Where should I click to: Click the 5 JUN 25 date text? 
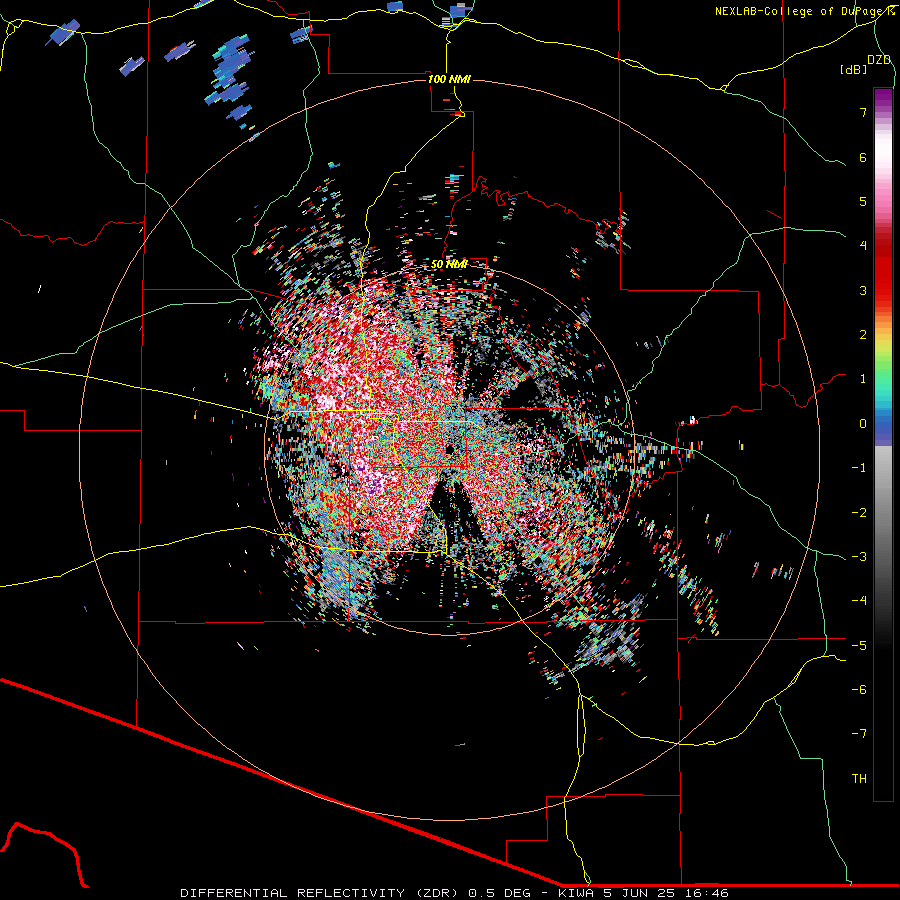point(638,893)
